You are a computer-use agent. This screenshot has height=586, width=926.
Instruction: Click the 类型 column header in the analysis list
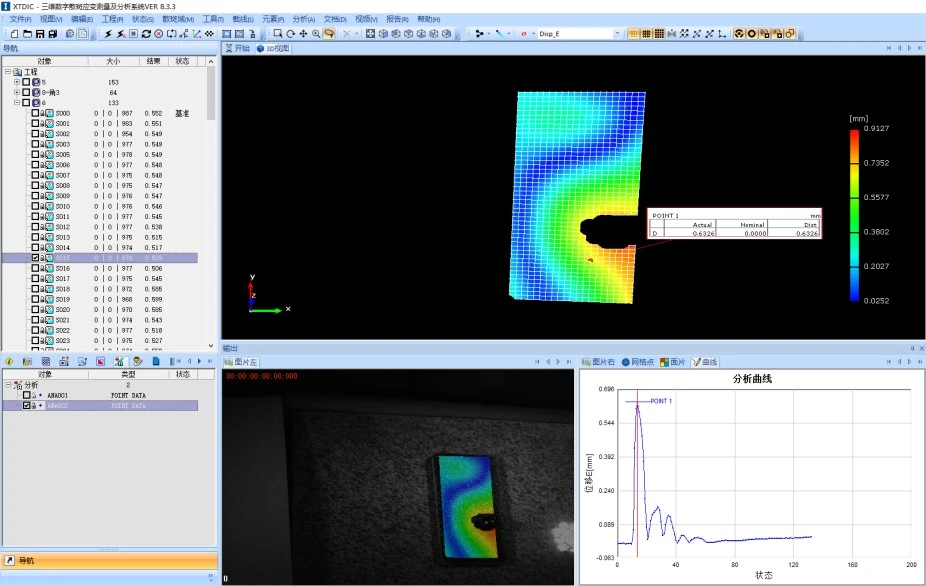click(128, 374)
